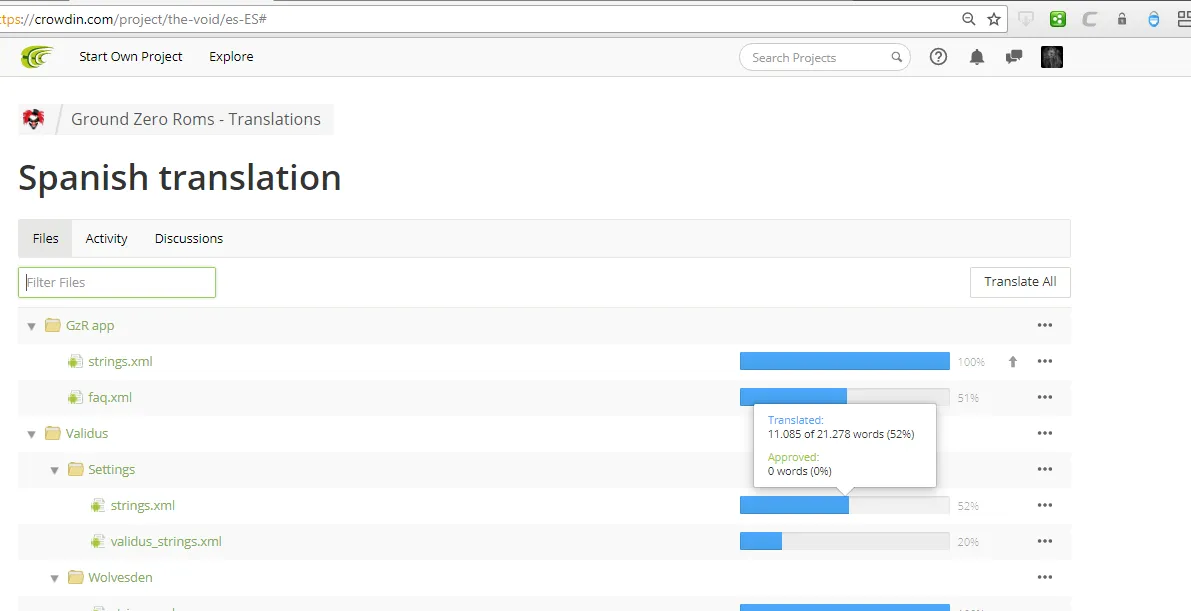This screenshot has width=1191, height=611.
Task: Click the Validus folder name
Action: pyautogui.click(x=87, y=433)
